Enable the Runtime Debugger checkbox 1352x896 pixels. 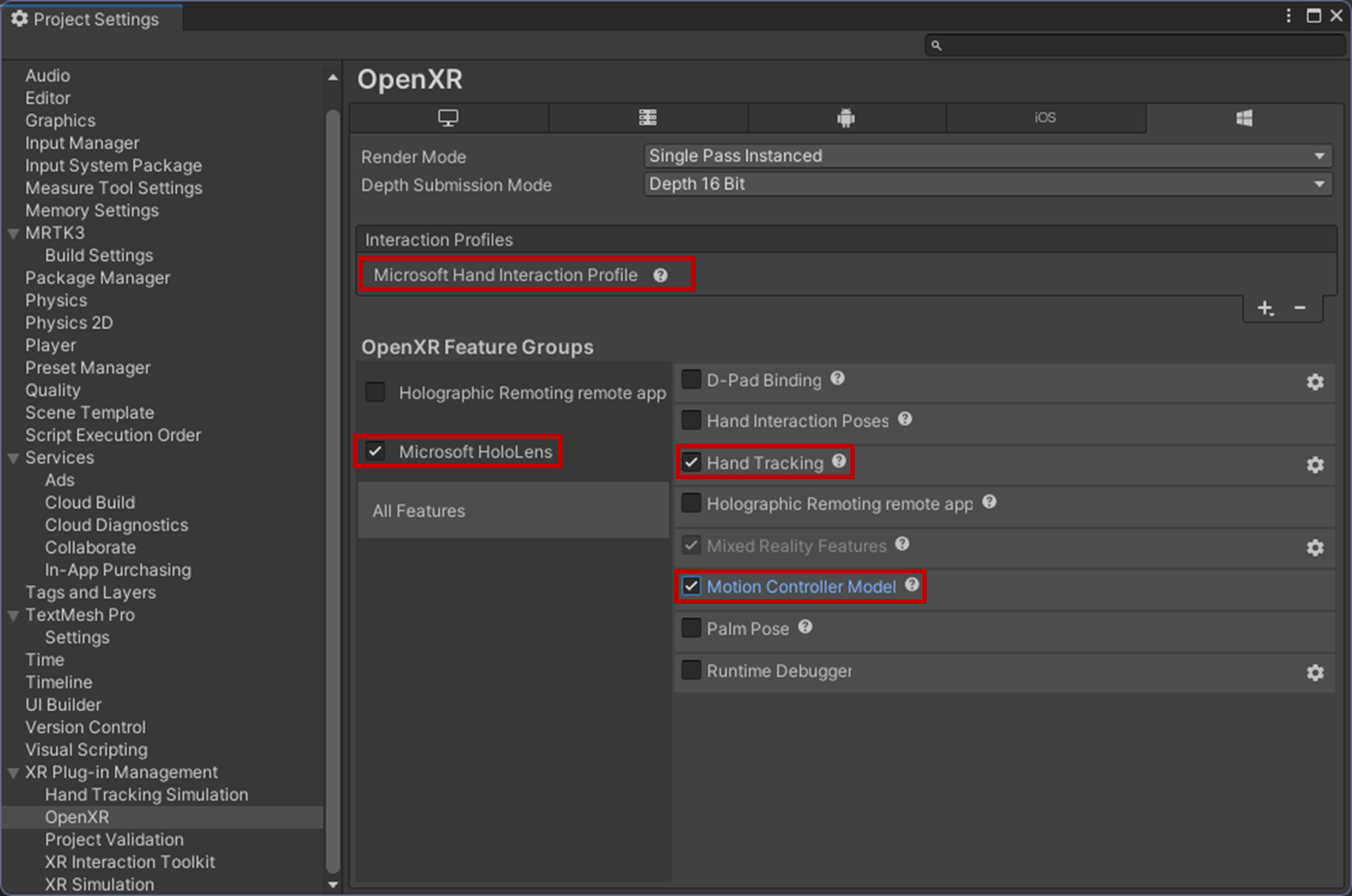[691, 670]
